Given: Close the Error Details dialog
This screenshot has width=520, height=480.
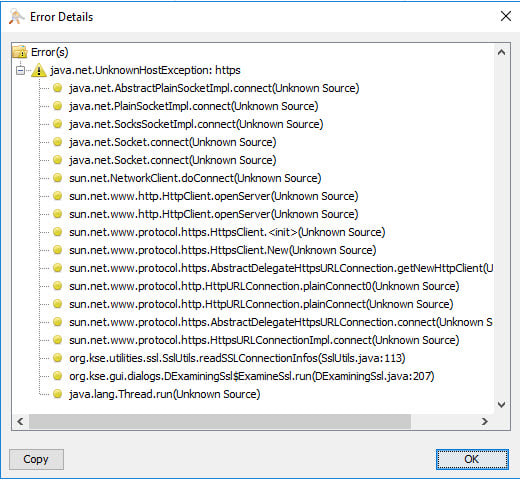Looking at the screenshot, I should [x=506, y=16].
